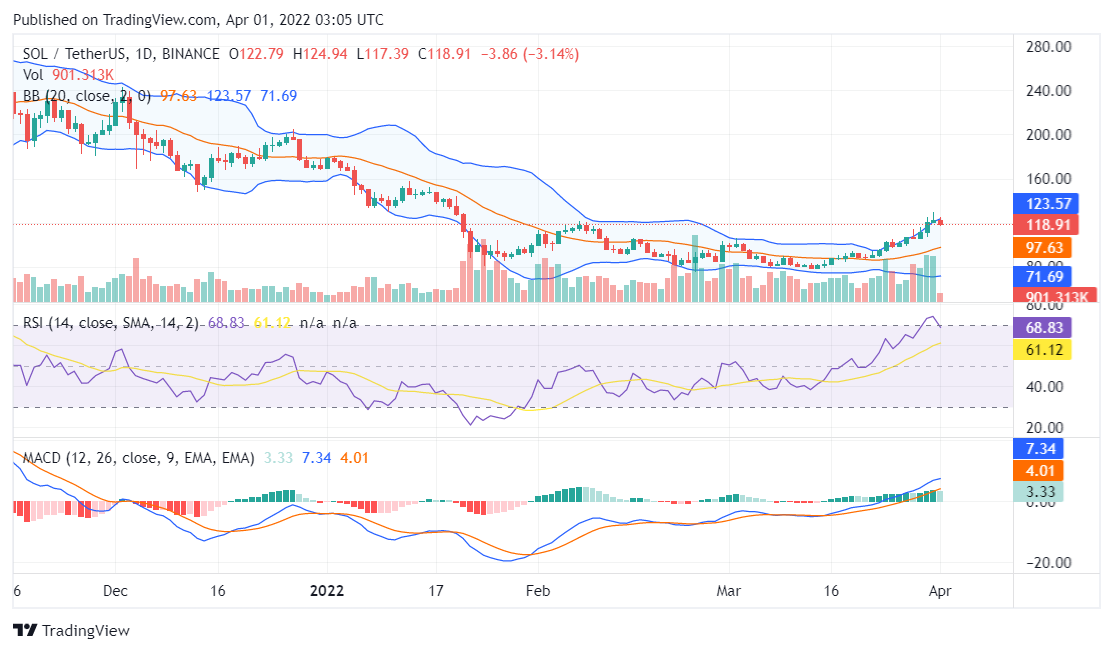Click the 160.00 level on the price scale
Viewport: 1113px width, 652px height.
[x=1050, y=178]
